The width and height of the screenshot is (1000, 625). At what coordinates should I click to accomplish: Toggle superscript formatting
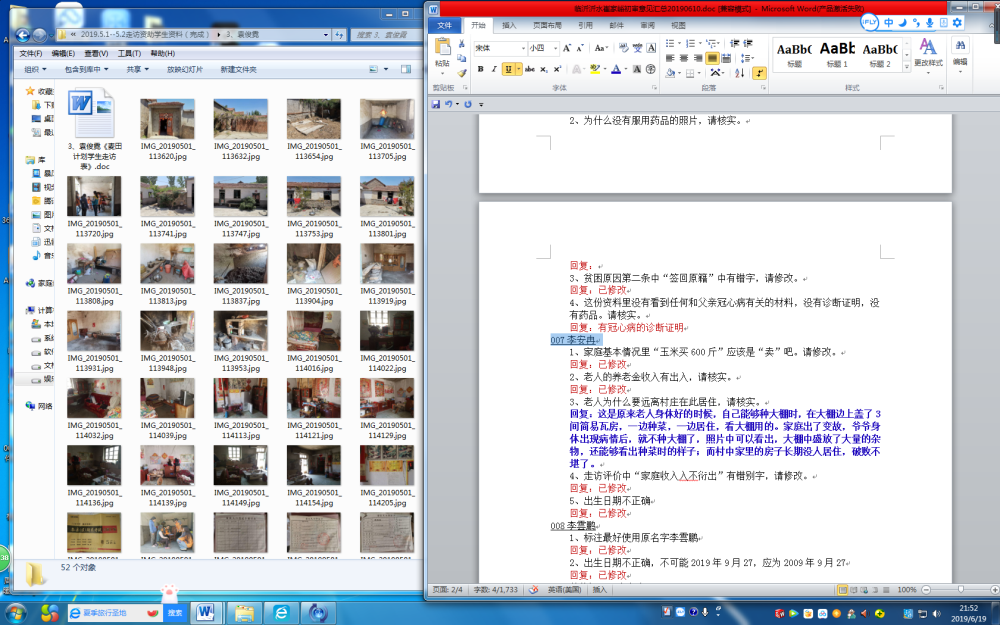(557, 69)
